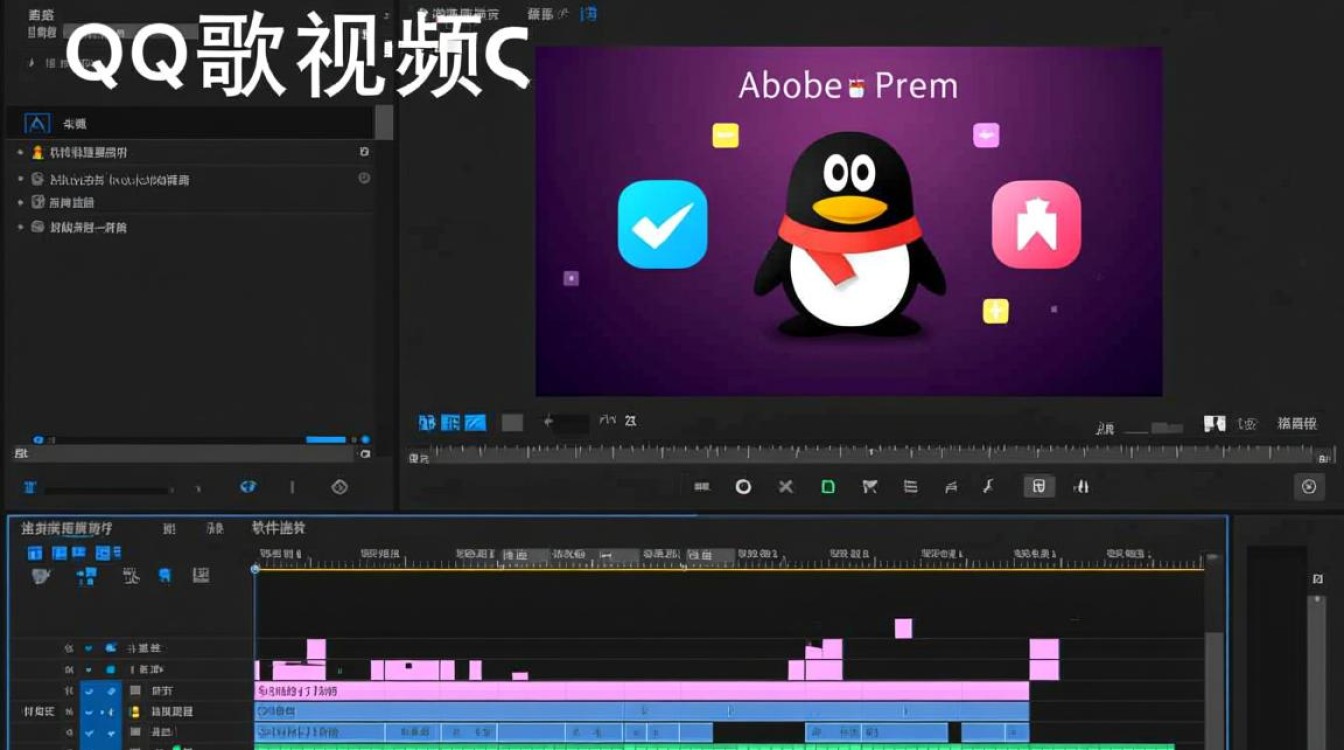Expand the second row in the left panel list

20,179
